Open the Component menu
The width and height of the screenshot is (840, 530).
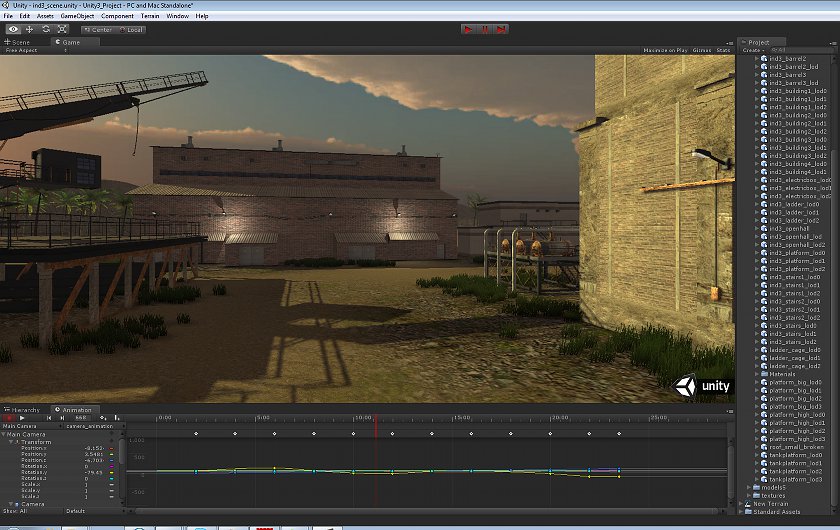coord(117,16)
